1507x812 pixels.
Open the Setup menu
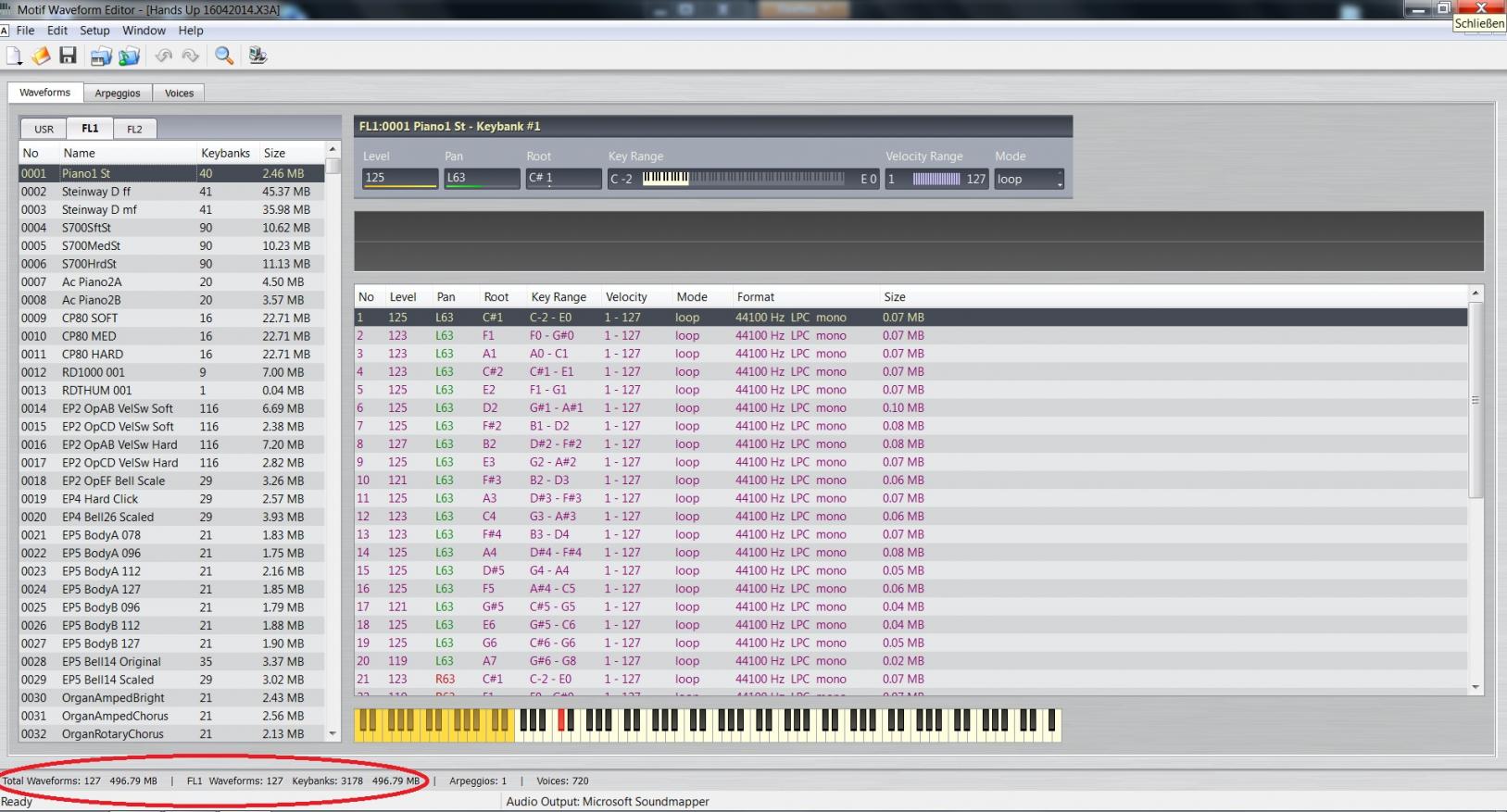point(94,31)
